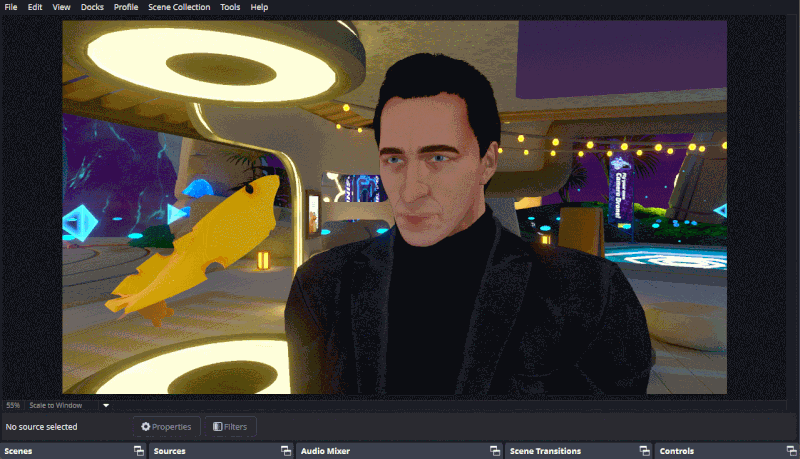Open the Help menu

click(259, 7)
